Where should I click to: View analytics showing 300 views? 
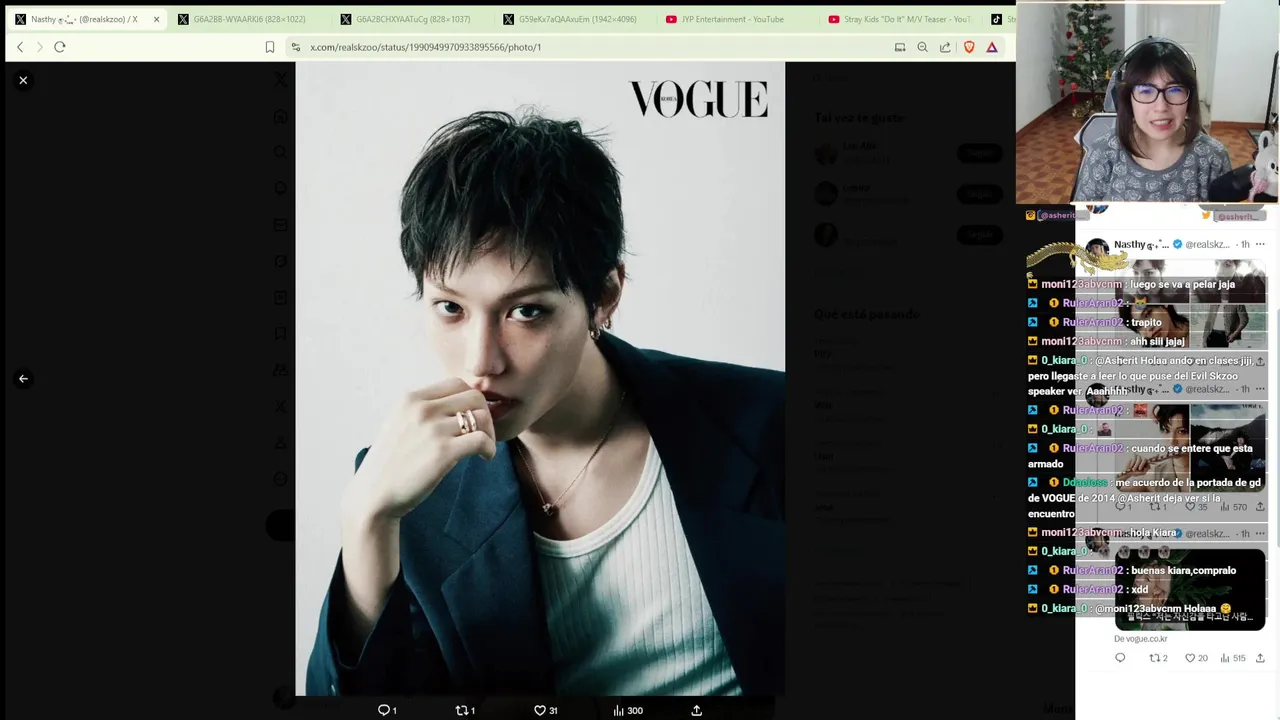point(628,710)
